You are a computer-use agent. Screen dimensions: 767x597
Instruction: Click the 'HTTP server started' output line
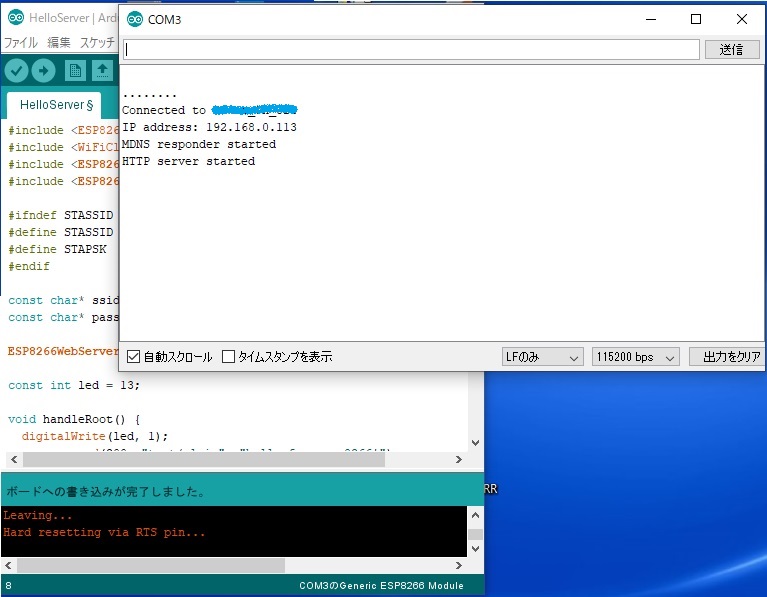[188, 161]
